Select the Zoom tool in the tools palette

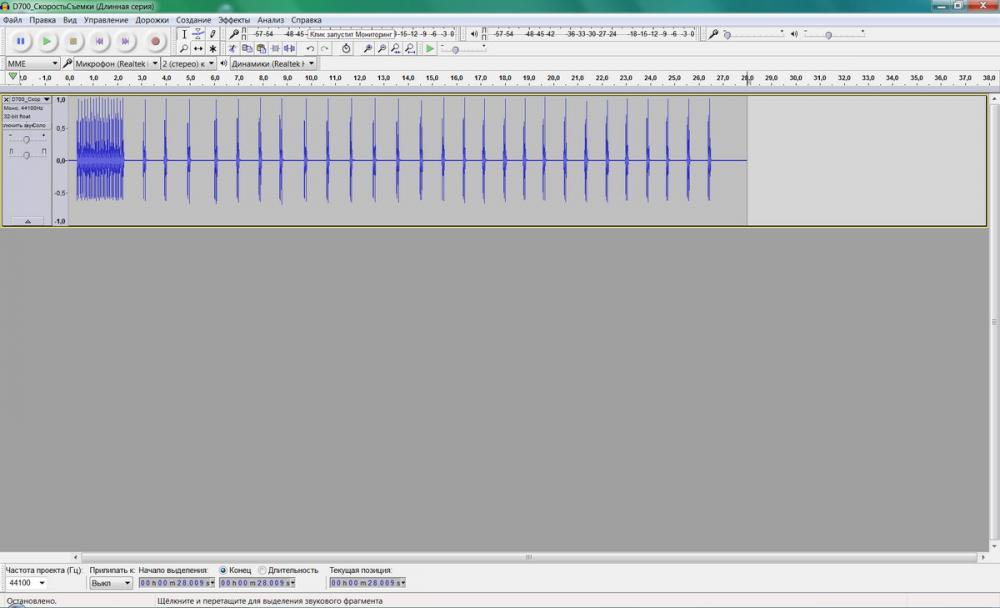[x=184, y=48]
